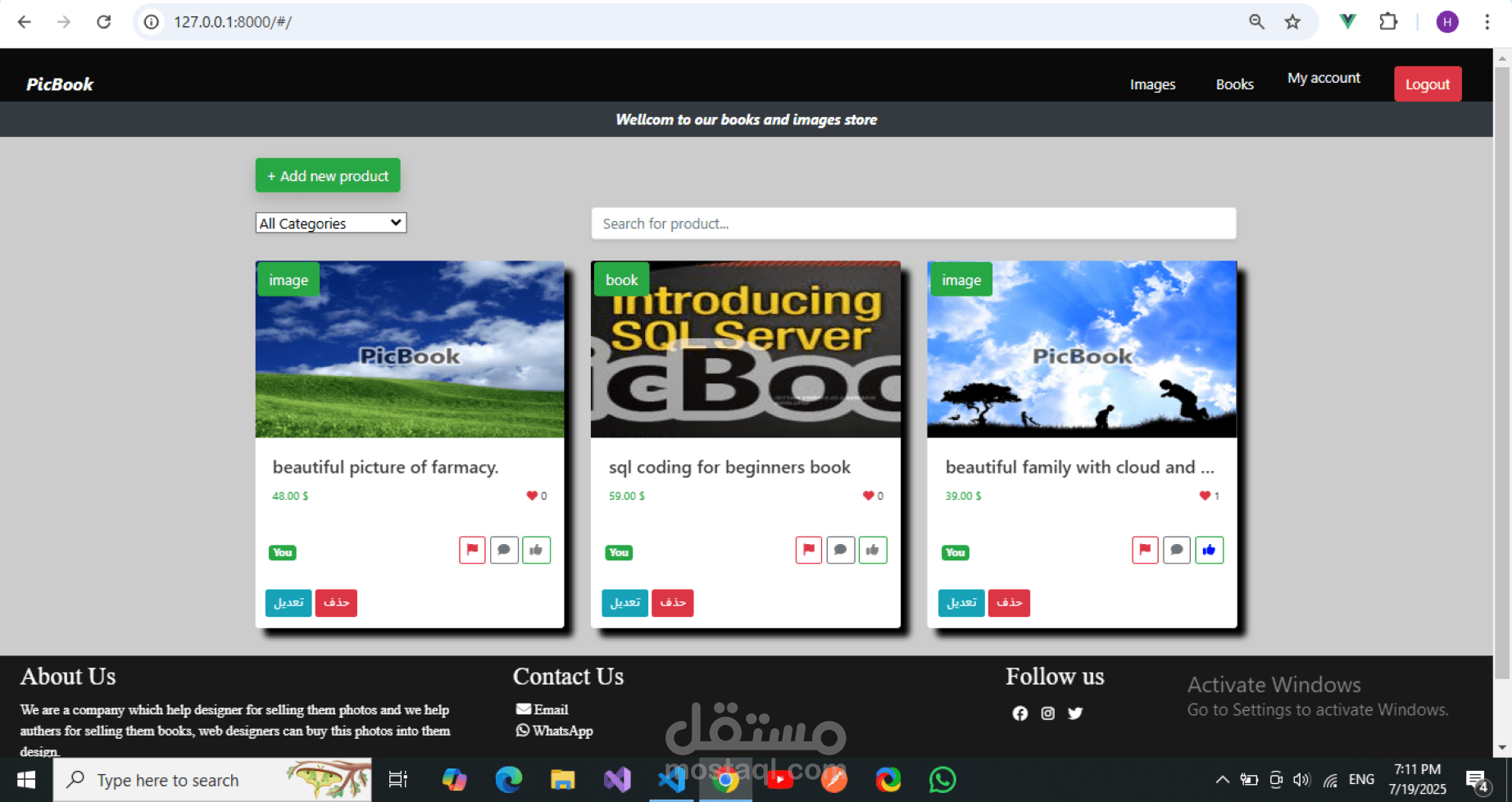Open Microsoft Edge from the taskbar

[508, 780]
